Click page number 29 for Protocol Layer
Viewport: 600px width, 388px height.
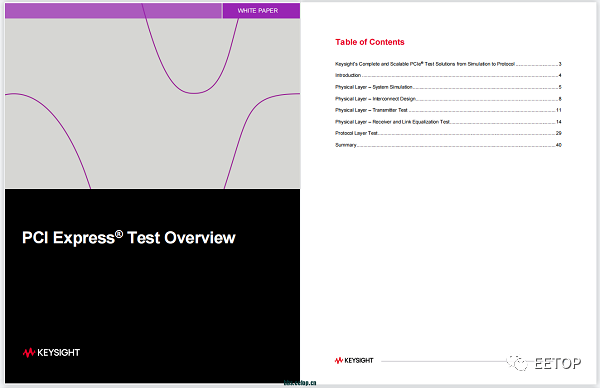point(559,133)
